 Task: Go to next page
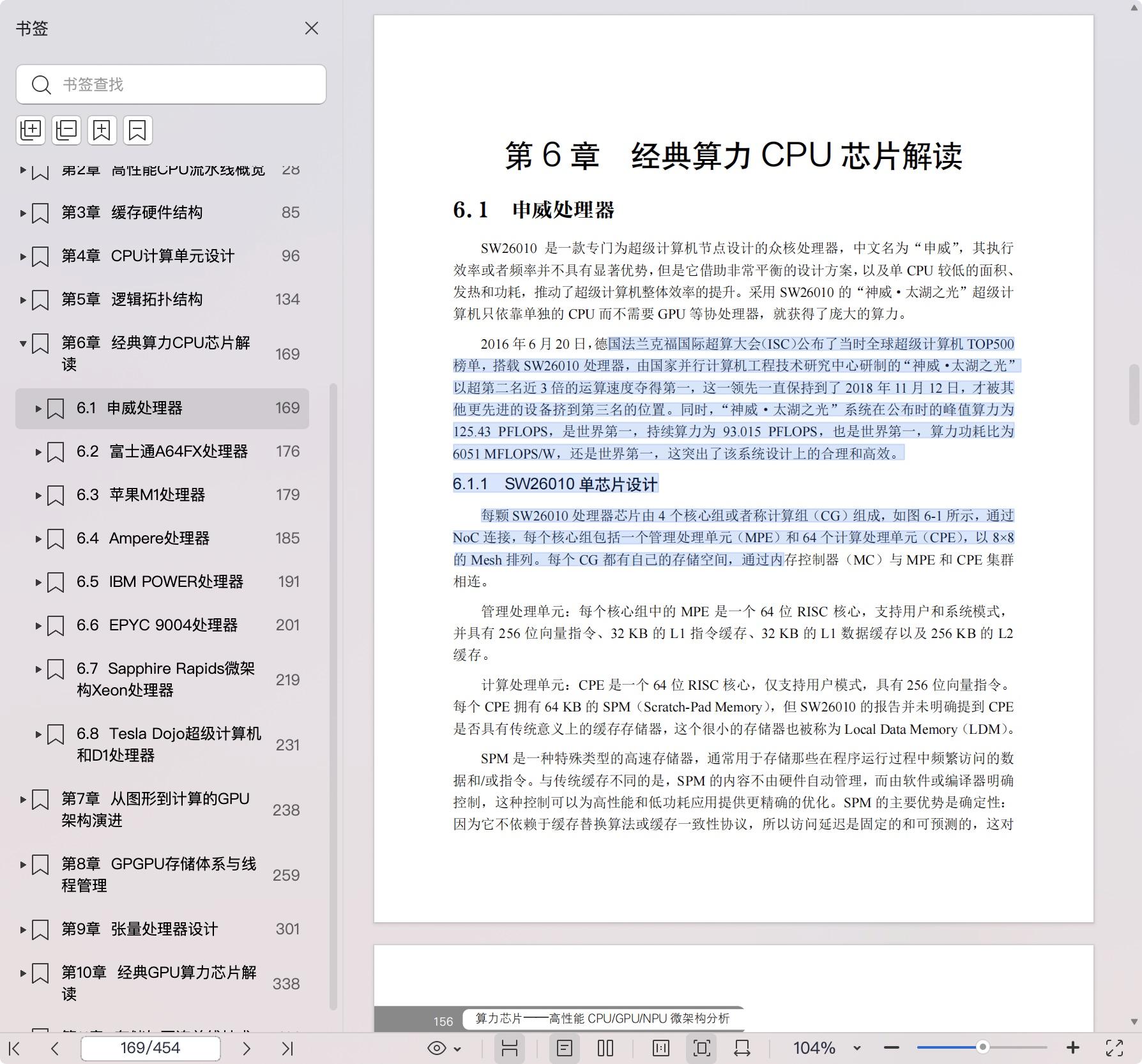click(x=247, y=1048)
